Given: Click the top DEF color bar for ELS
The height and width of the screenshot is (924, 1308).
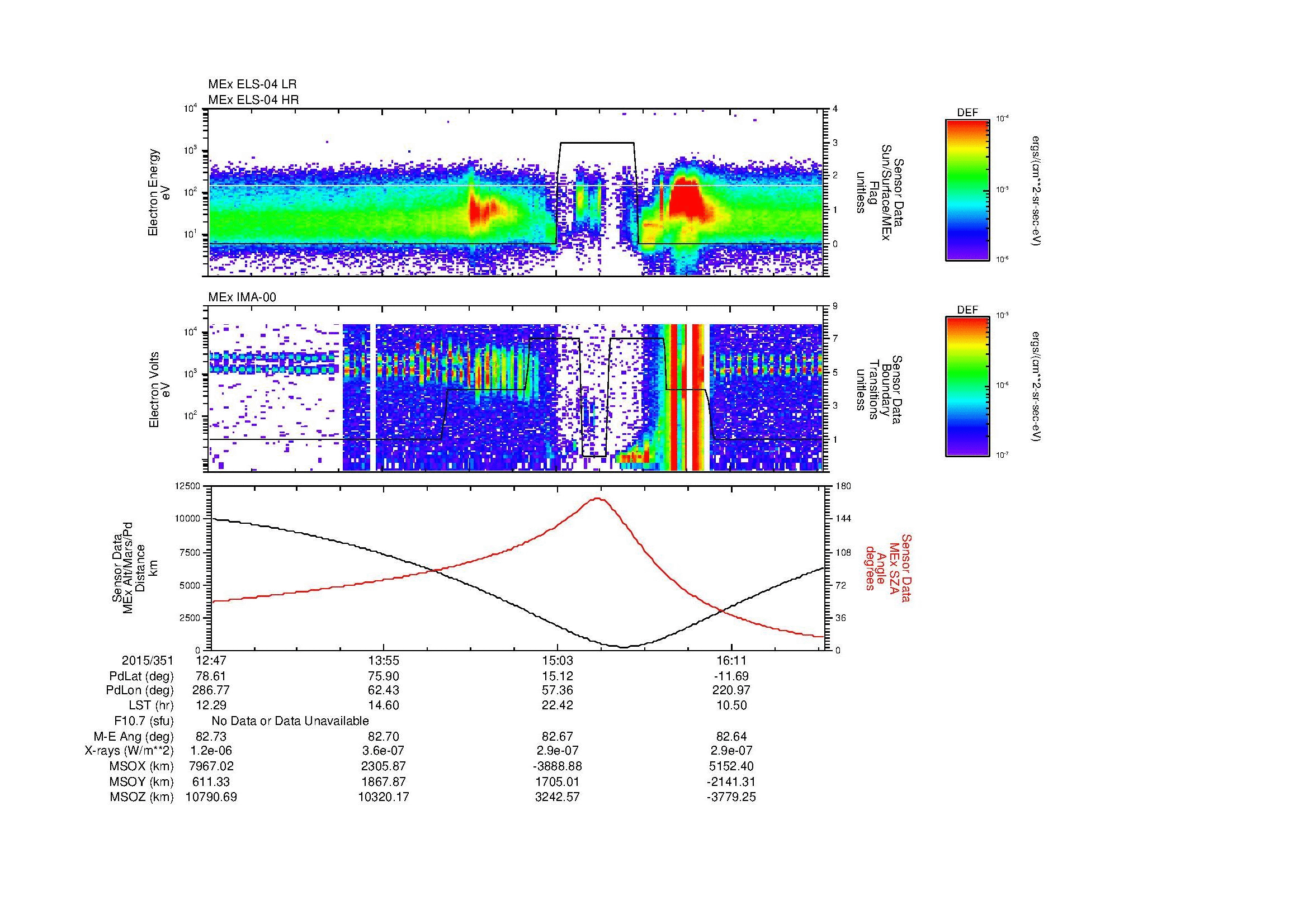Looking at the screenshot, I should pos(967,189).
